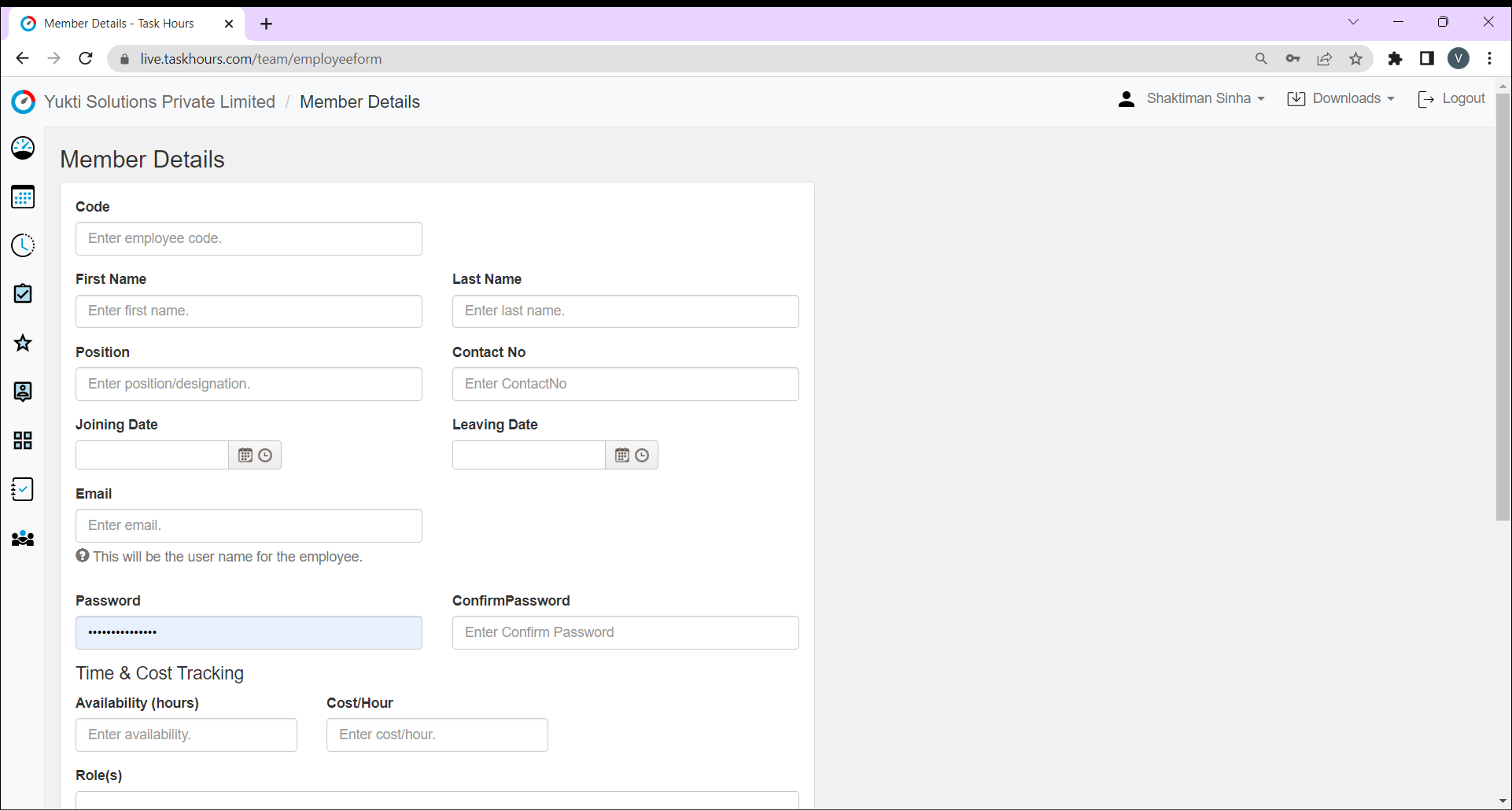The width and height of the screenshot is (1512, 810).
Task: Click the scrollbar down arrow
Action: 1503,801
